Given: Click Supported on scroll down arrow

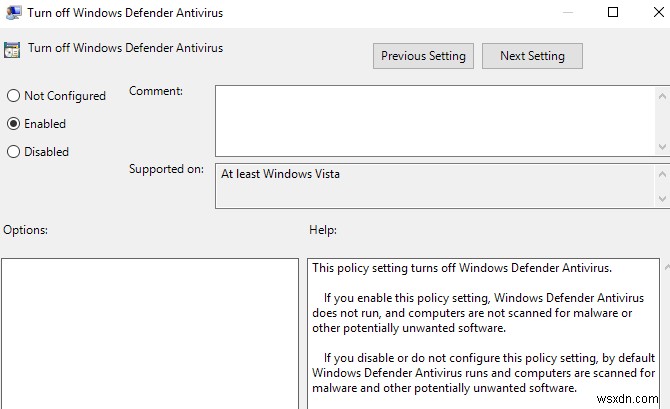Looking at the screenshot, I should click(x=664, y=200).
